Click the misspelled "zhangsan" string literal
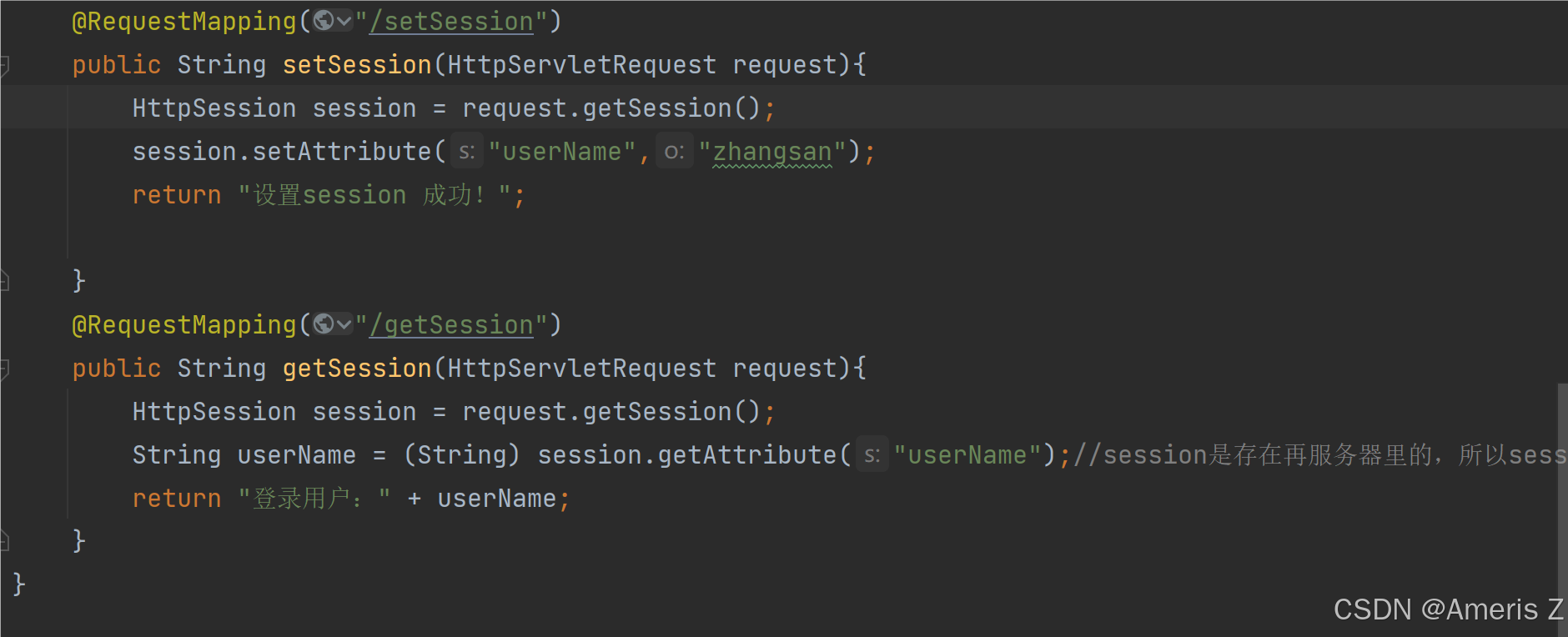1568x637 pixels. [772, 152]
